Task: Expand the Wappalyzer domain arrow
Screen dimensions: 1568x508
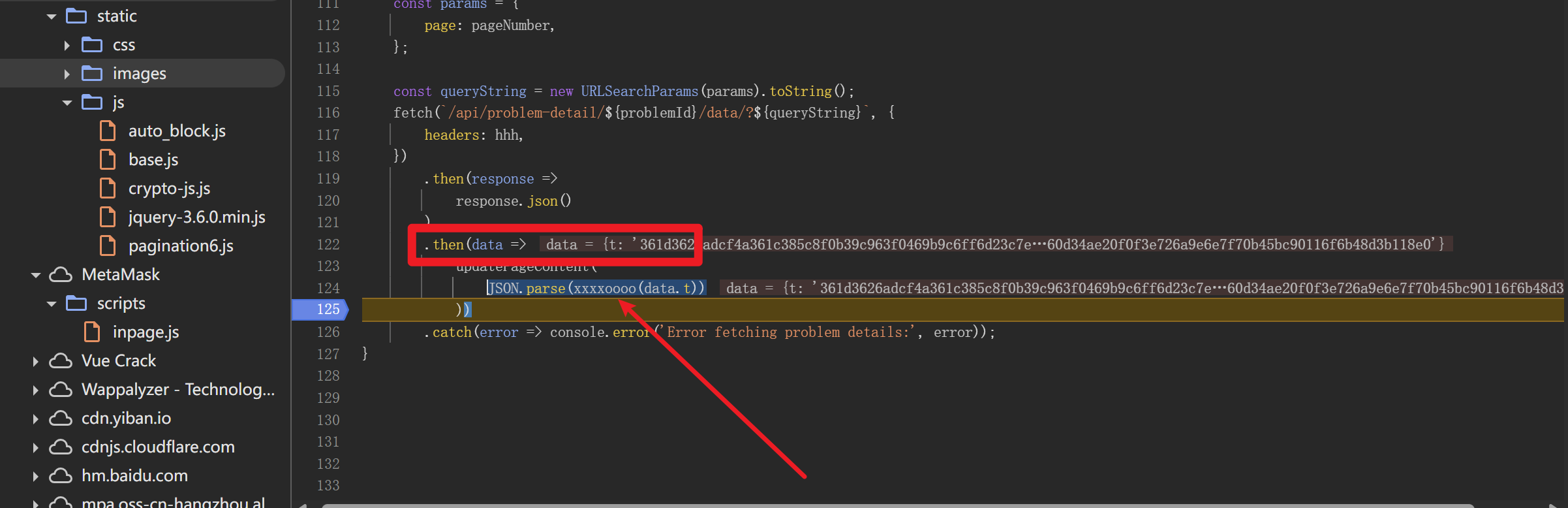Action: click(x=36, y=390)
